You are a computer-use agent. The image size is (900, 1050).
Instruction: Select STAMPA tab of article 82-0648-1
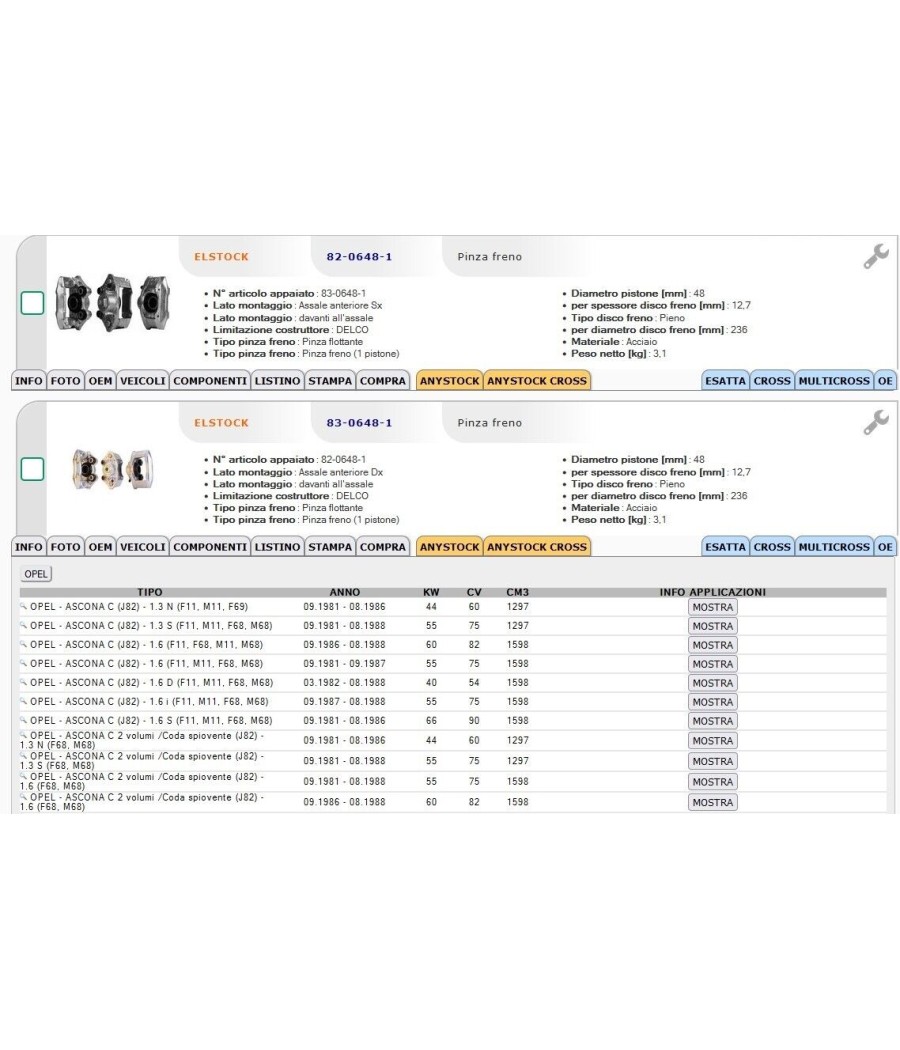pos(330,381)
